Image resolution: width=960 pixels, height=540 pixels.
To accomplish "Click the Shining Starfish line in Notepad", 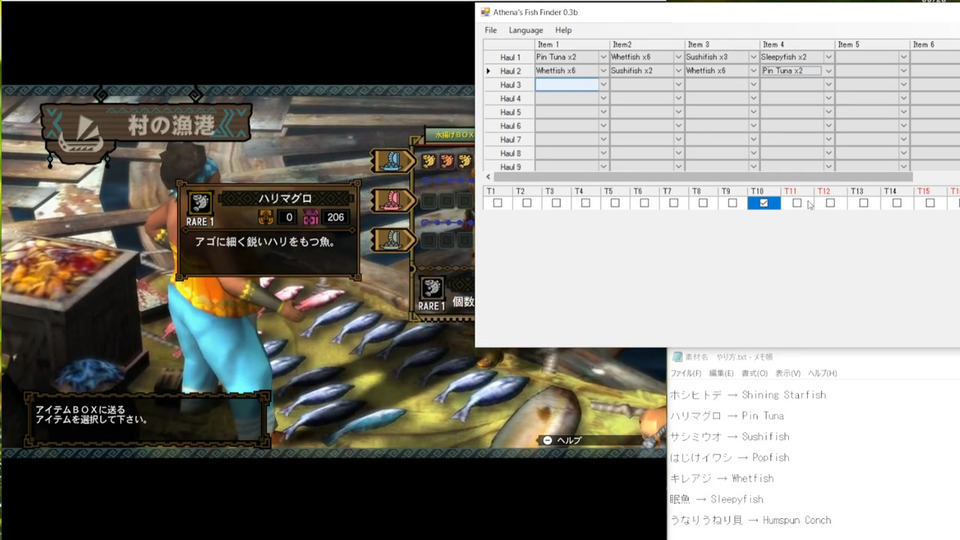I will pyautogui.click(x=748, y=395).
